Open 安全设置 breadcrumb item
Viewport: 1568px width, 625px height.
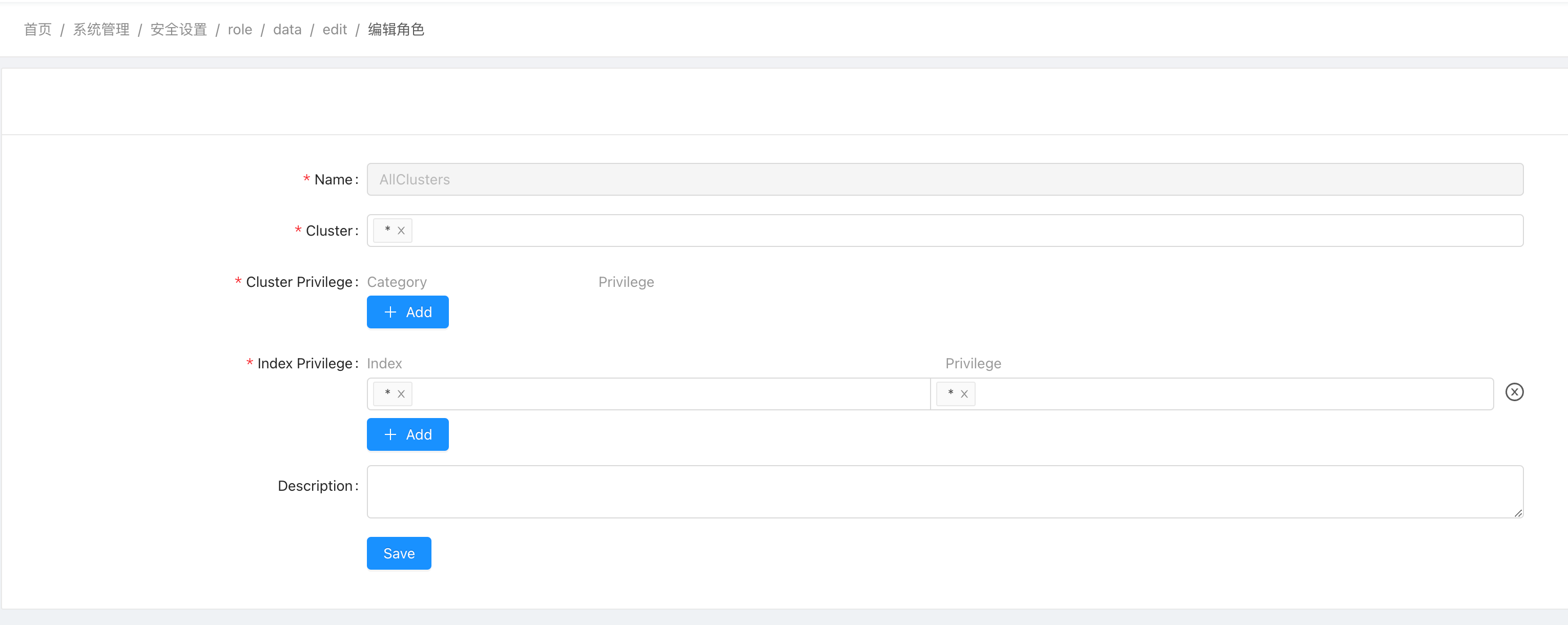click(178, 29)
